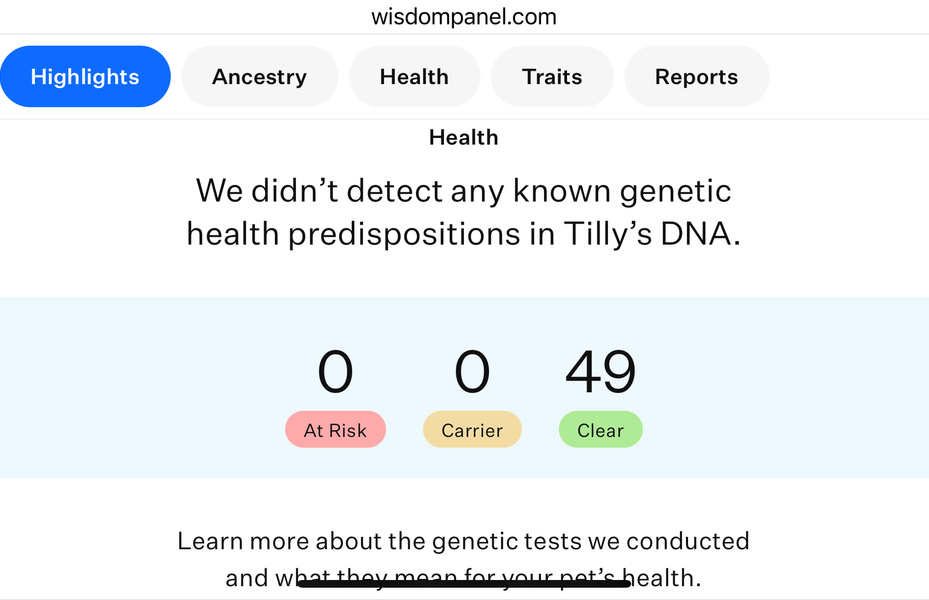
Task: Click the Health section label
Action: click(463, 137)
